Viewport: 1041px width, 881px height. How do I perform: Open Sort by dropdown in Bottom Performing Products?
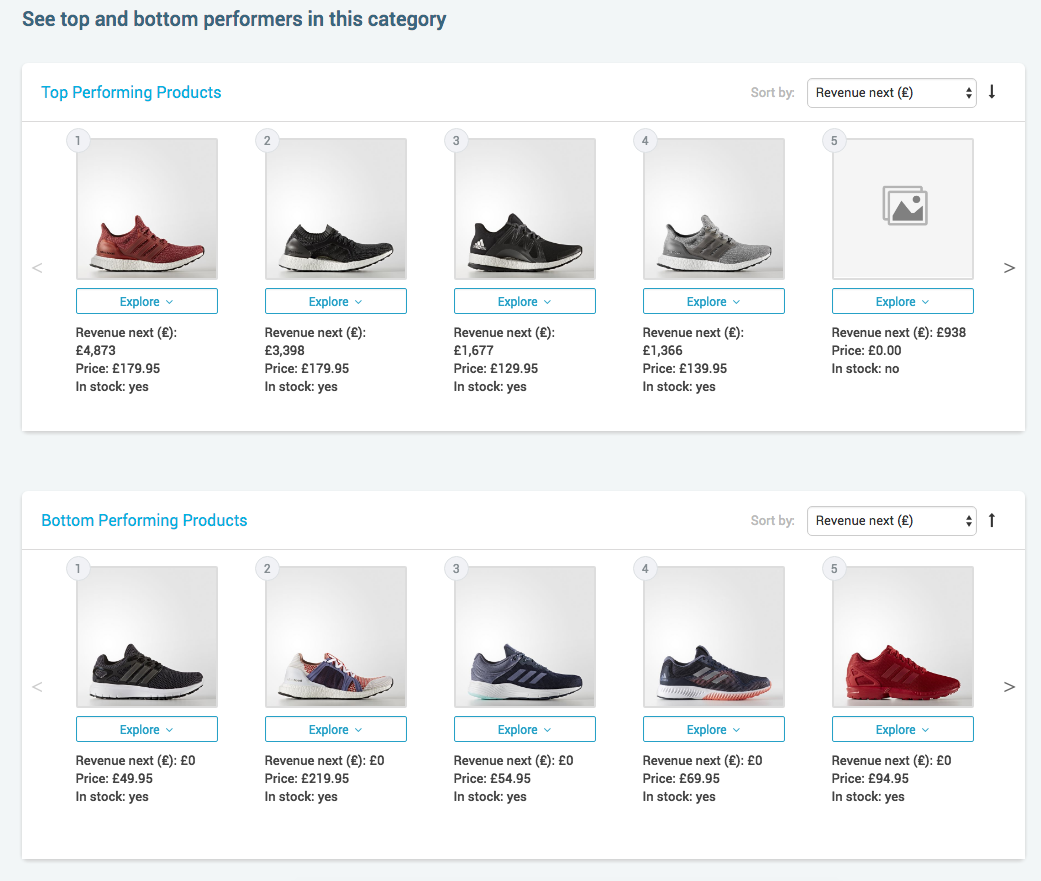tap(891, 521)
